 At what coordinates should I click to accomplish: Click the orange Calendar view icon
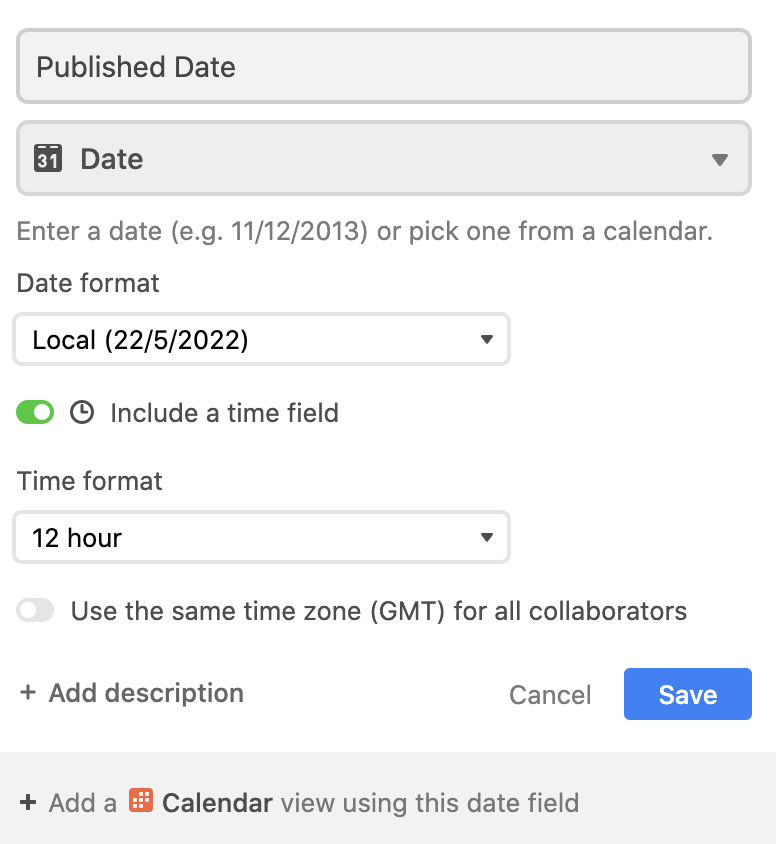(x=141, y=800)
